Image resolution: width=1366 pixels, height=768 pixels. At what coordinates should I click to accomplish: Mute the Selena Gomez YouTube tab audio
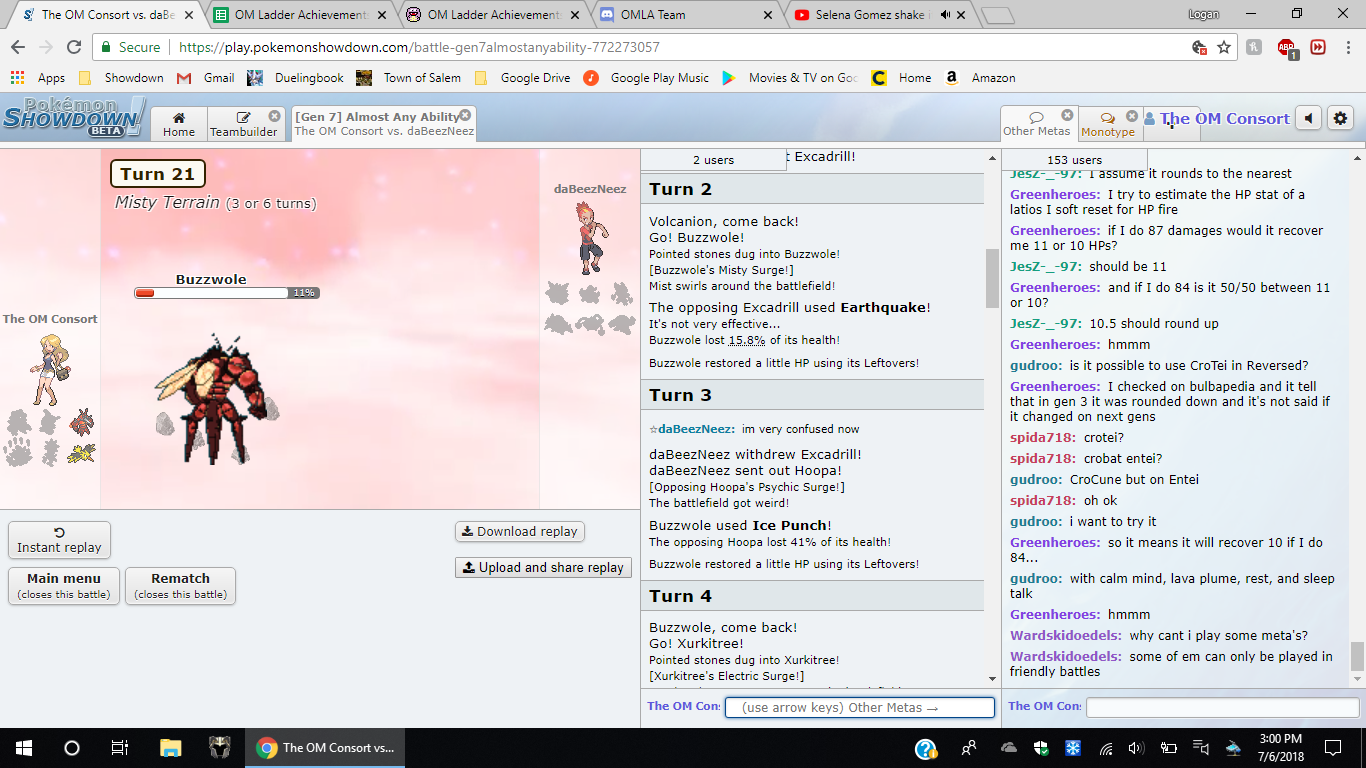pos(945,15)
